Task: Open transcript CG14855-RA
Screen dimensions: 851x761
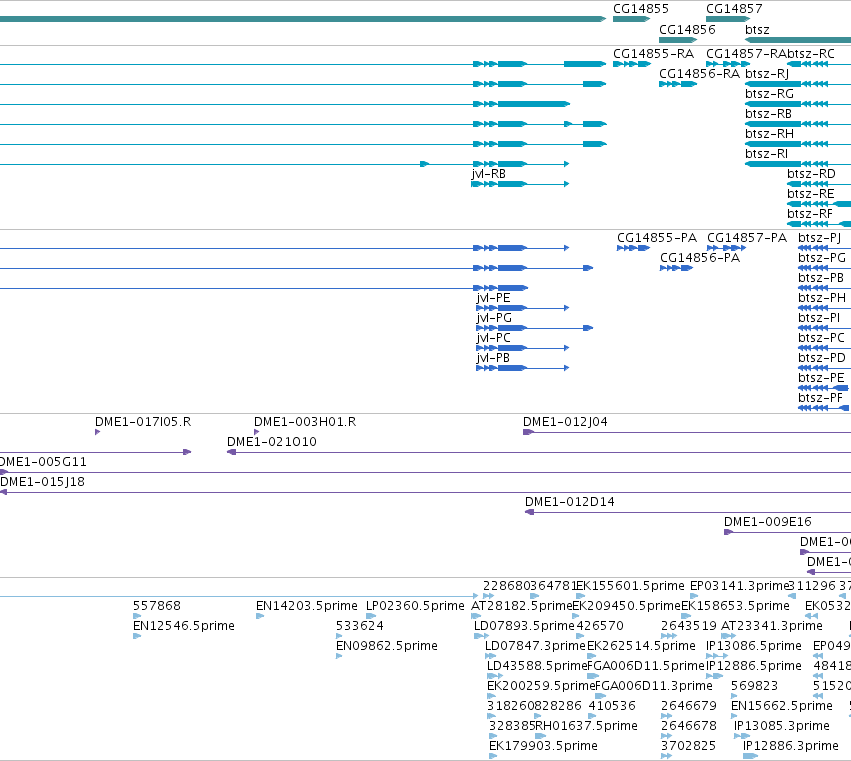Action: (x=653, y=54)
